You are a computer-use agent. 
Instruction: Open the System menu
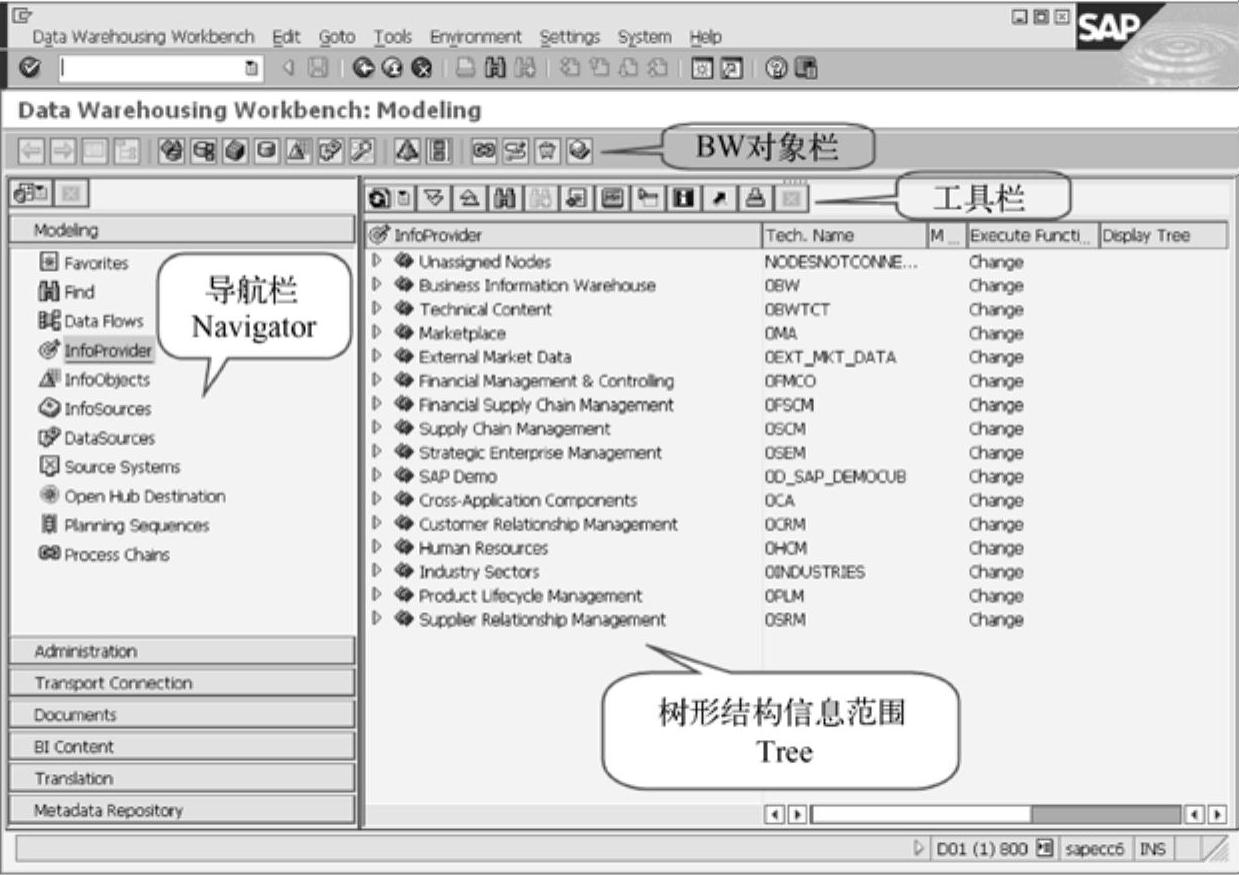pos(644,37)
